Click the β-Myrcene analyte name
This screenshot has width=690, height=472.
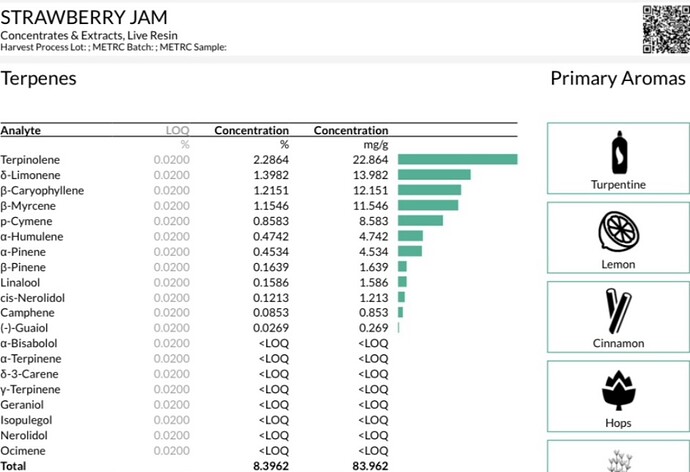(x=28, y=206)
